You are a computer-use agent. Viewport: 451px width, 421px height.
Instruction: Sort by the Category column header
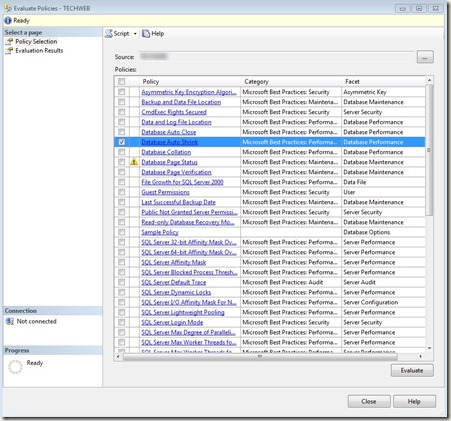click(291, 82)
